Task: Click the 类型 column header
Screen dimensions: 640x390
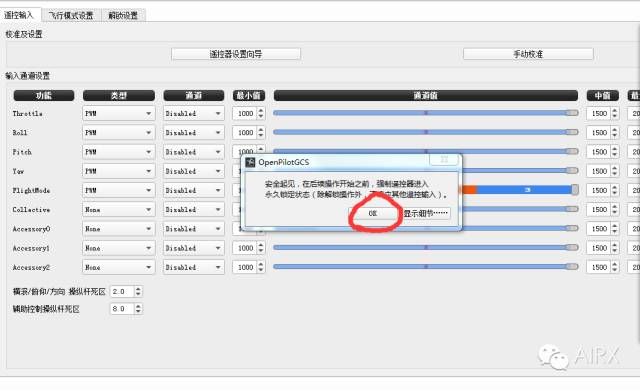Action: click(x=119, y=95)
